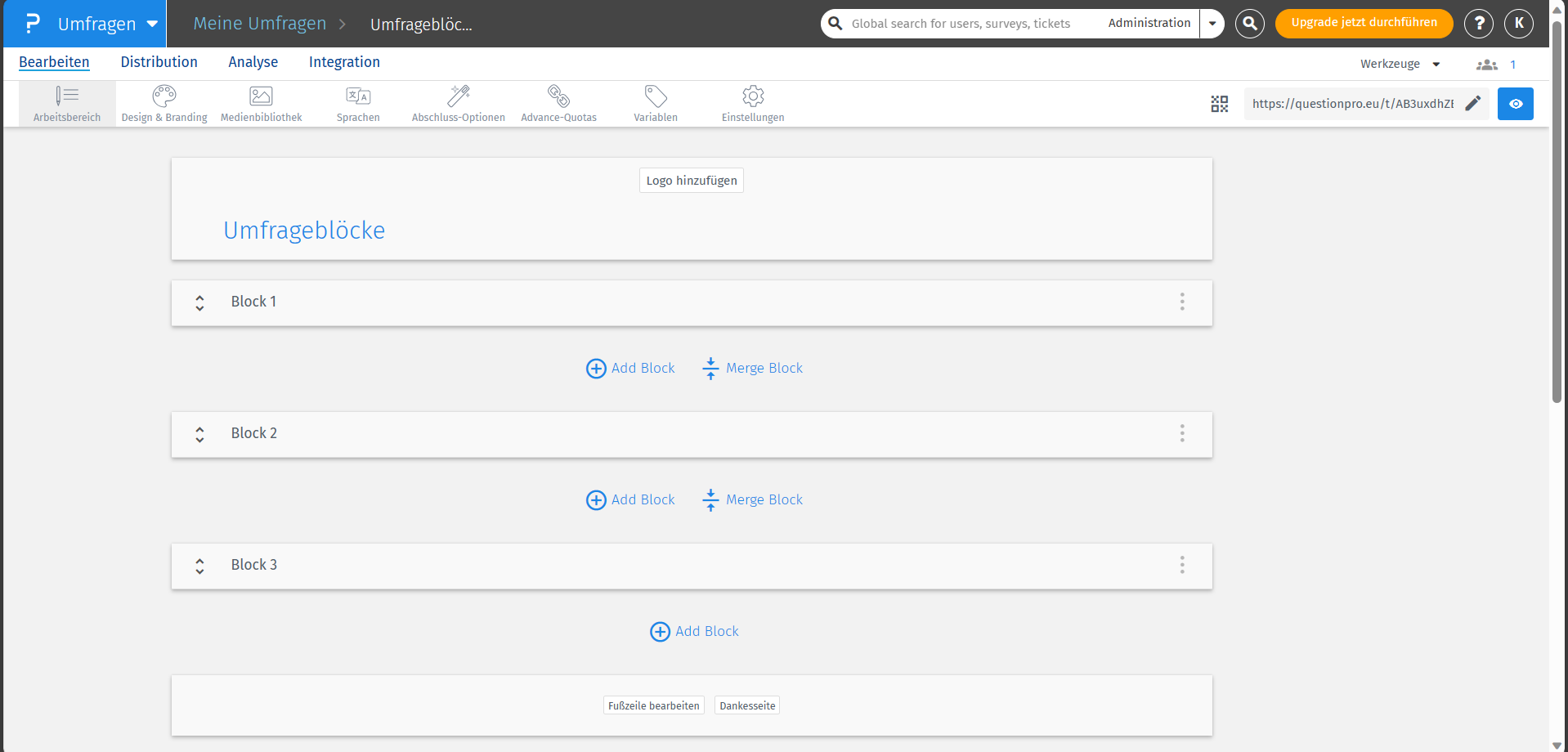Screen dimensions: 1568x752
Task: Open Einstellungen gear icon
Action: (x=753, y=104)
